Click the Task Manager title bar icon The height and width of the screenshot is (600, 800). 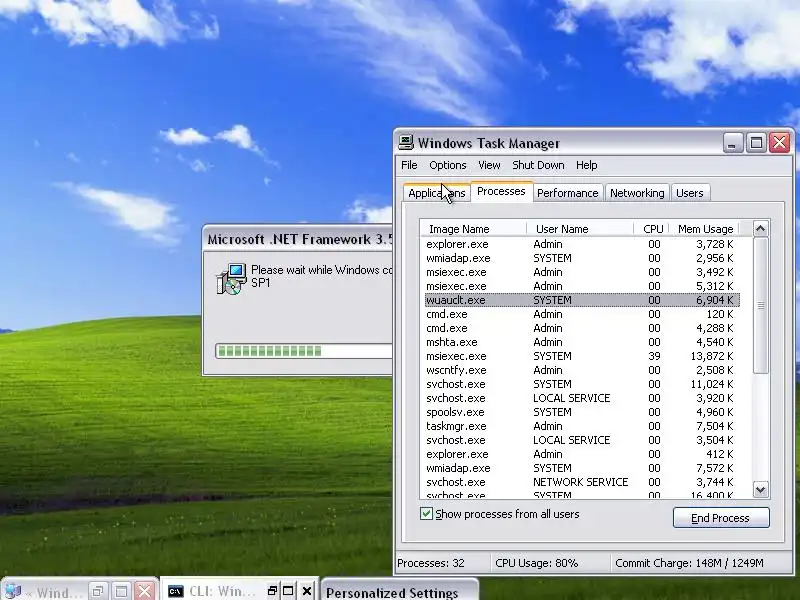(406, 142)
